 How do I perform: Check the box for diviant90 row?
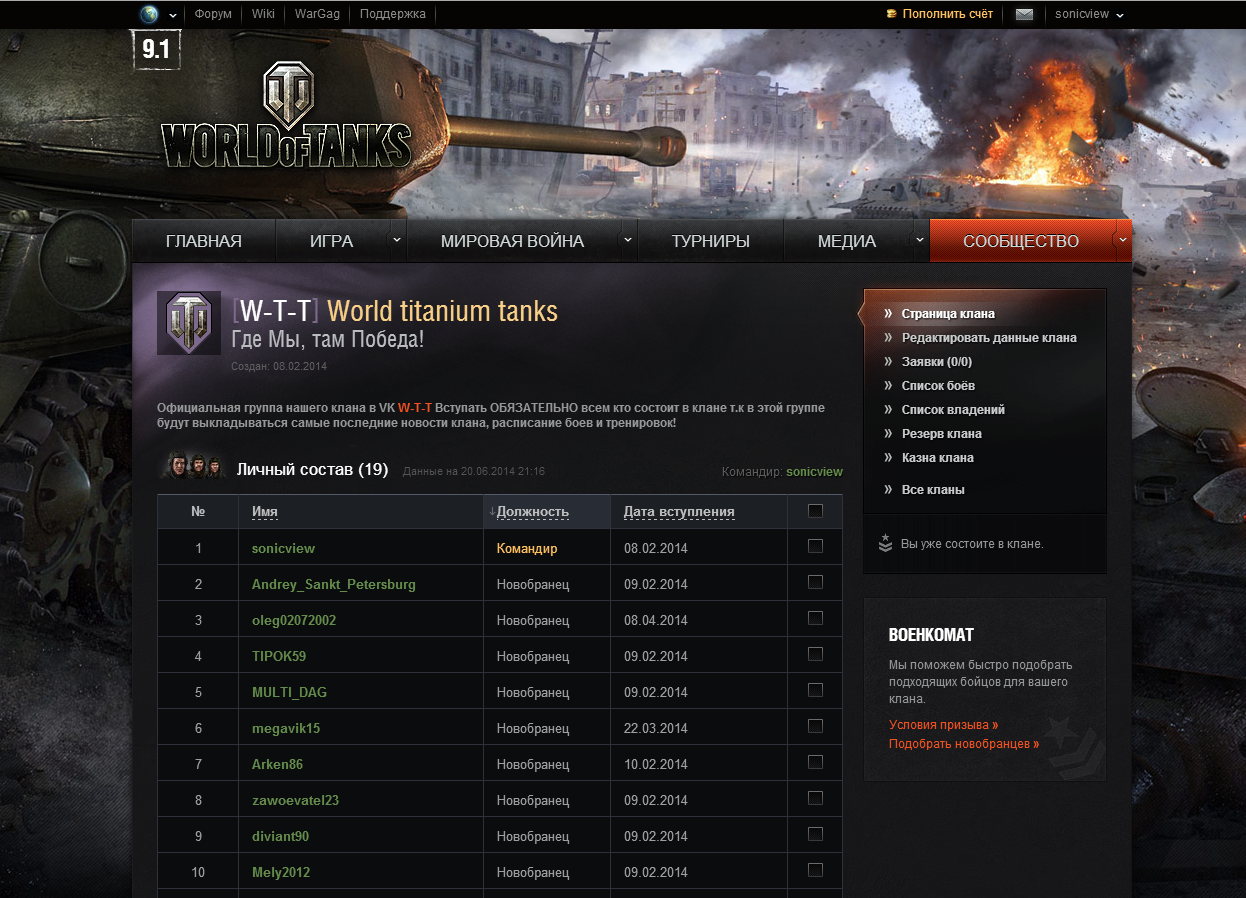coord(815,834)
